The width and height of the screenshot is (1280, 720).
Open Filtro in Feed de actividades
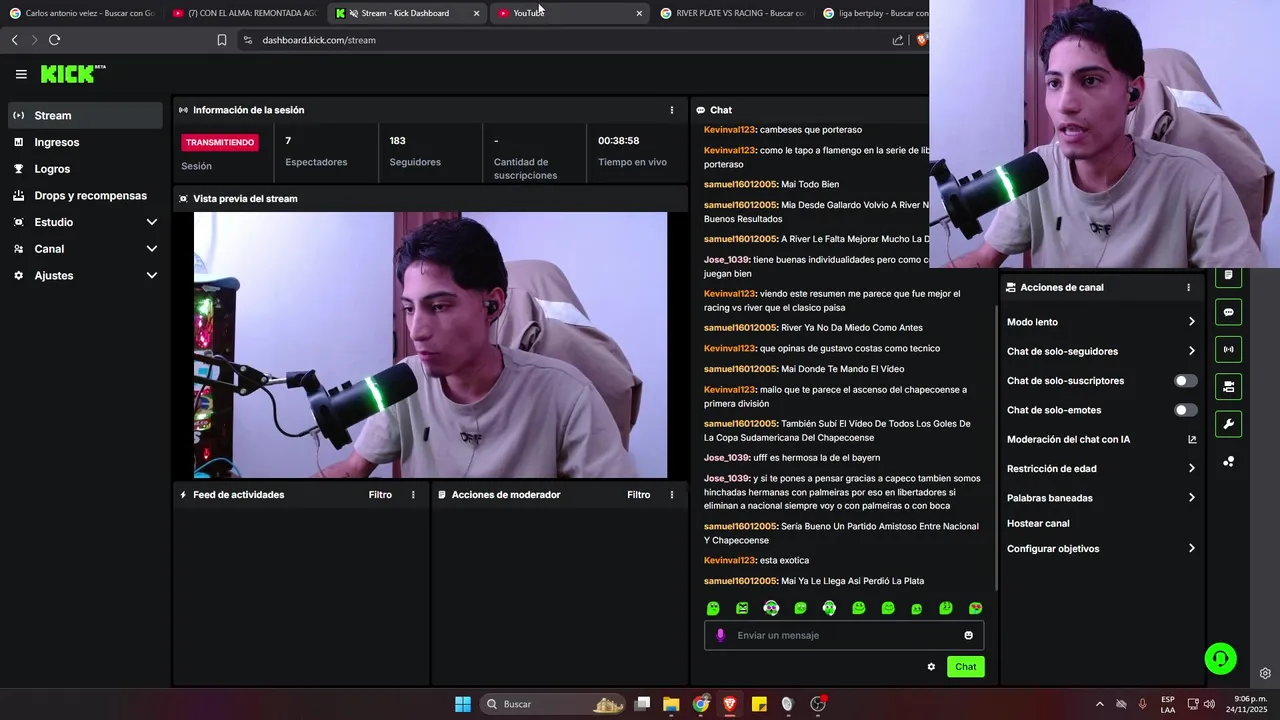pos(380,495)
